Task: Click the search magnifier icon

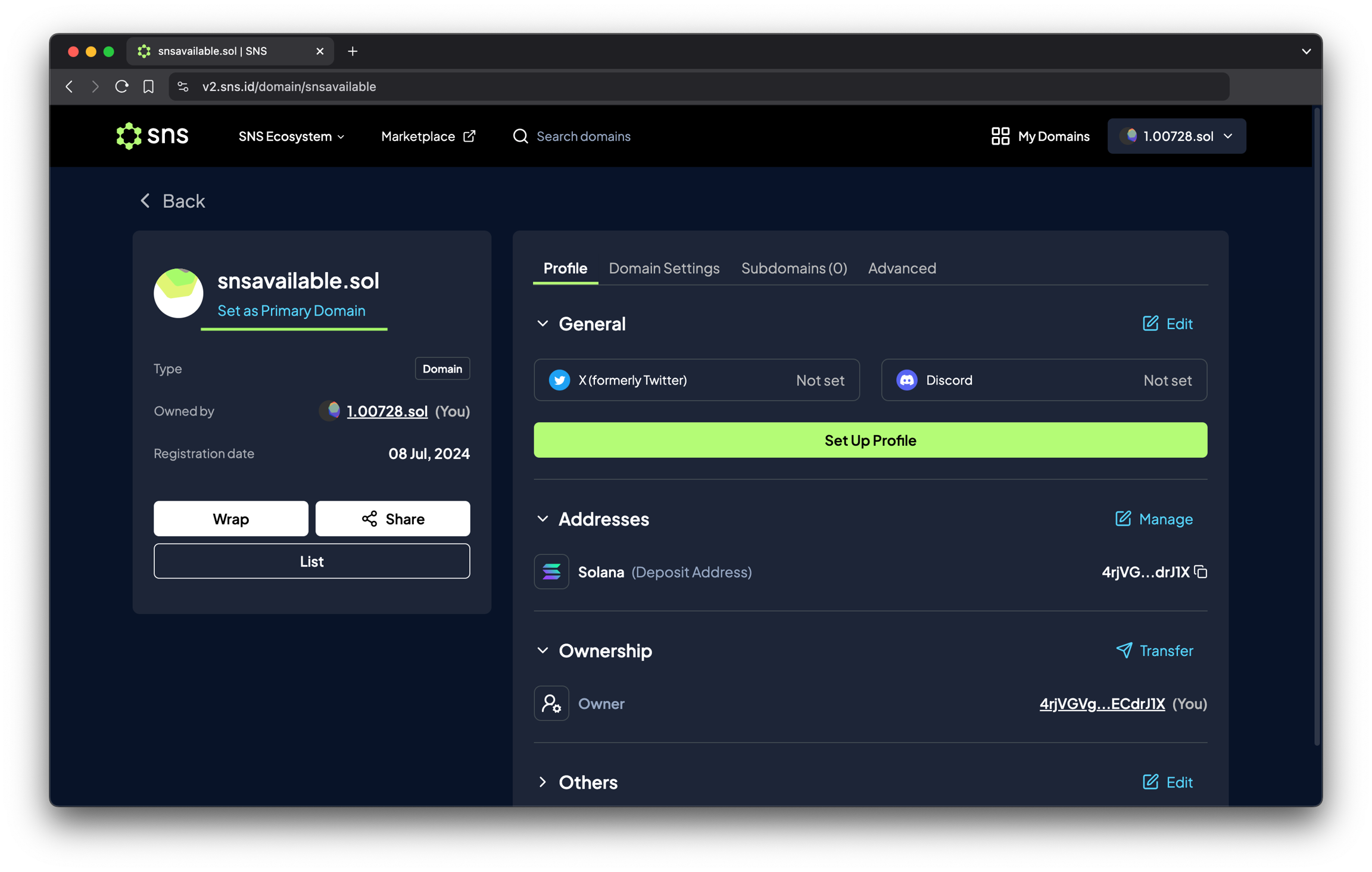Action: click(520, 136)
